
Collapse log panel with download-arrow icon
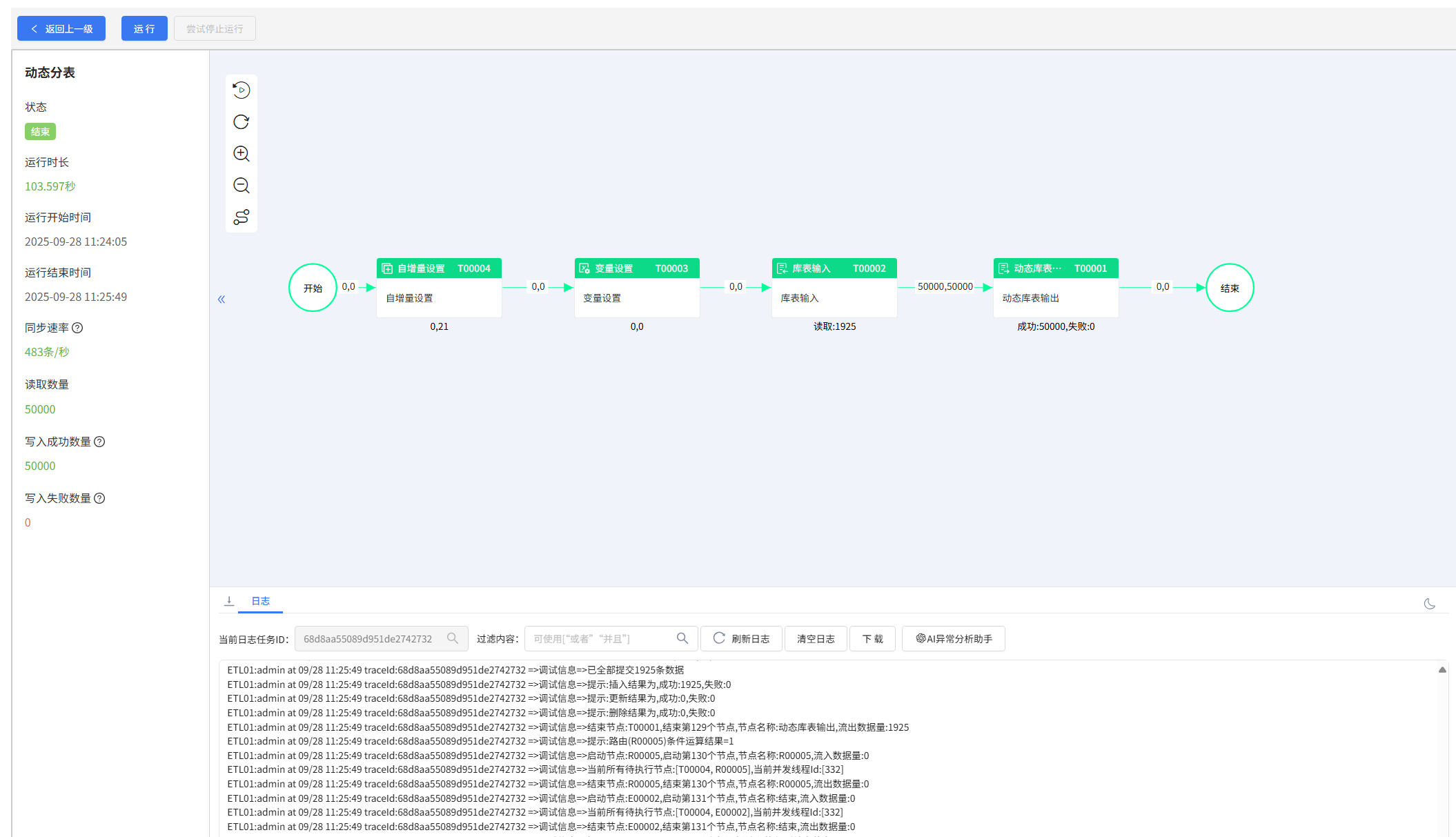click(229, 601)
